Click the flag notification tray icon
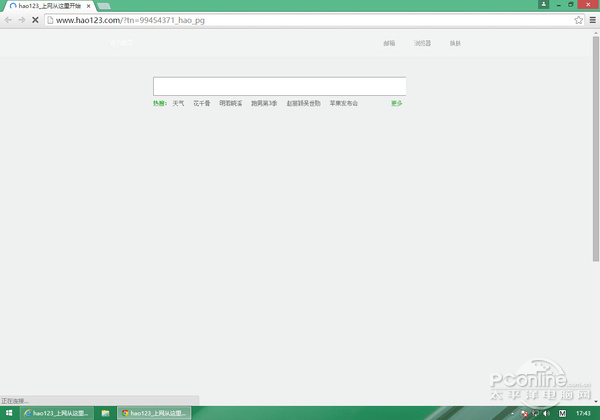The width and height of the screenshot is (600, 420). tap(524, 413)
